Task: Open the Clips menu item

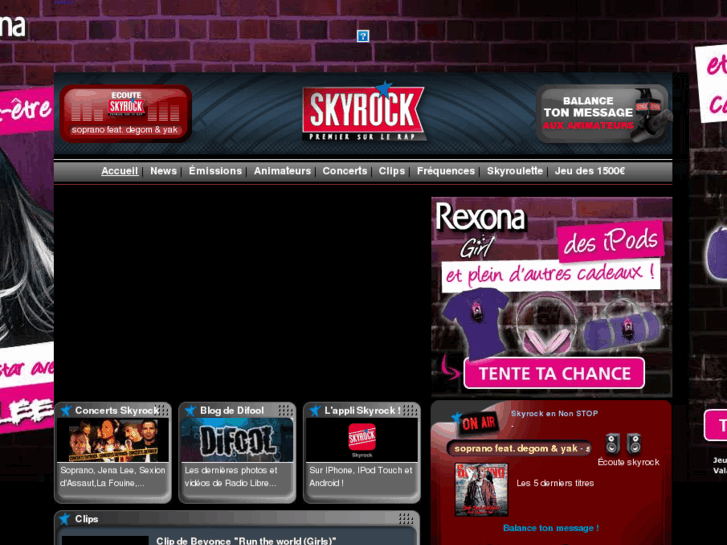Action: (x=392, y=171)
